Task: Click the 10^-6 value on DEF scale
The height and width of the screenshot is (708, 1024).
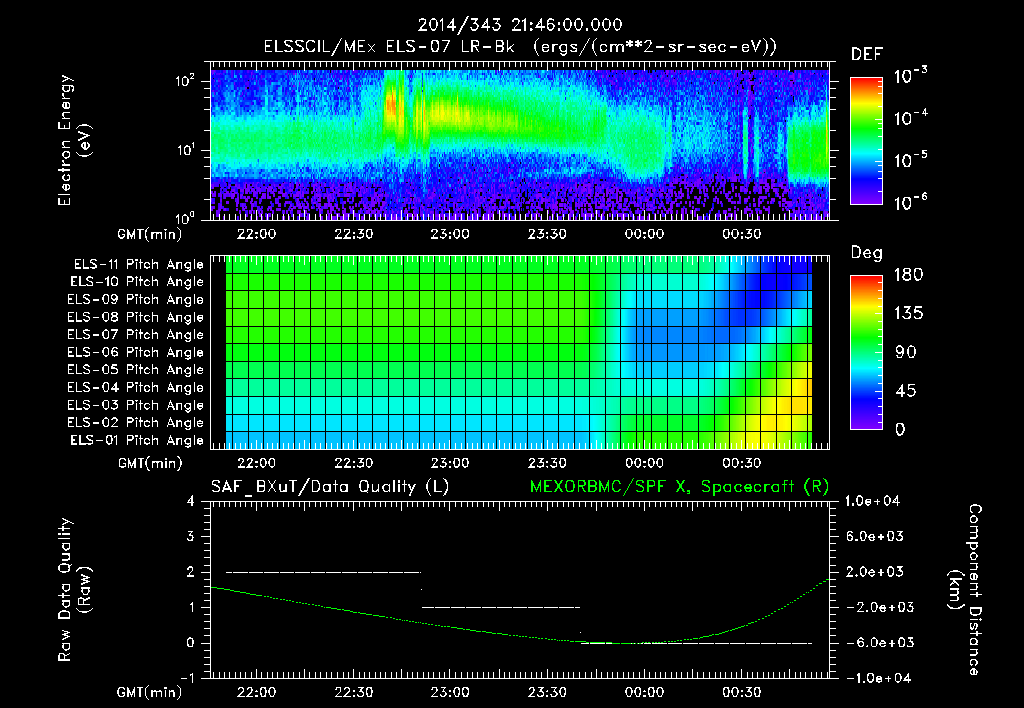Action: (911, 202)
